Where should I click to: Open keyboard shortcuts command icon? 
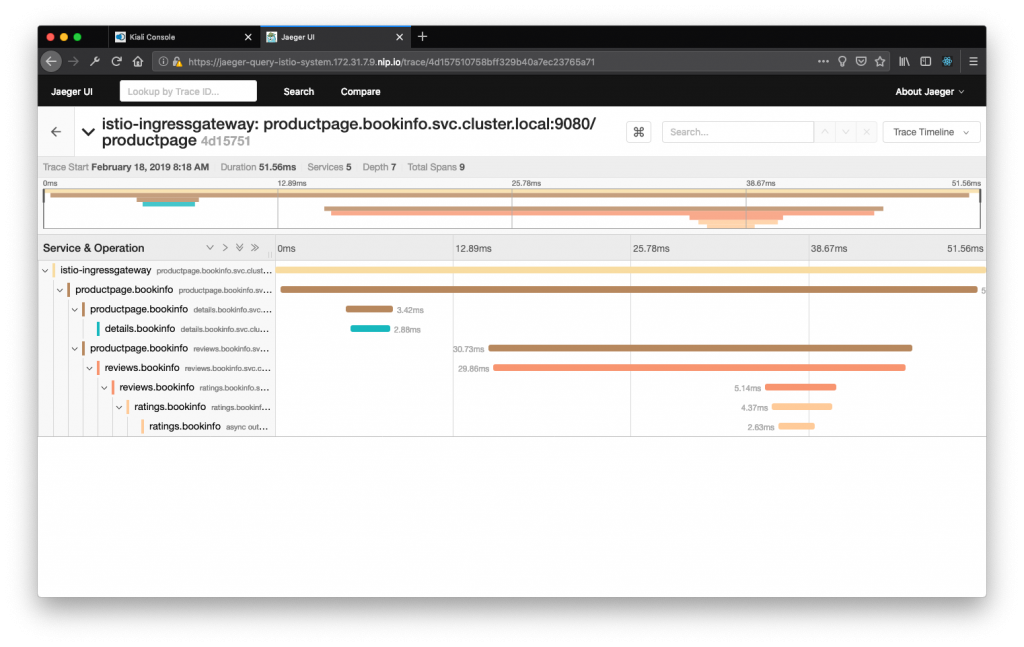pos(639,132)
